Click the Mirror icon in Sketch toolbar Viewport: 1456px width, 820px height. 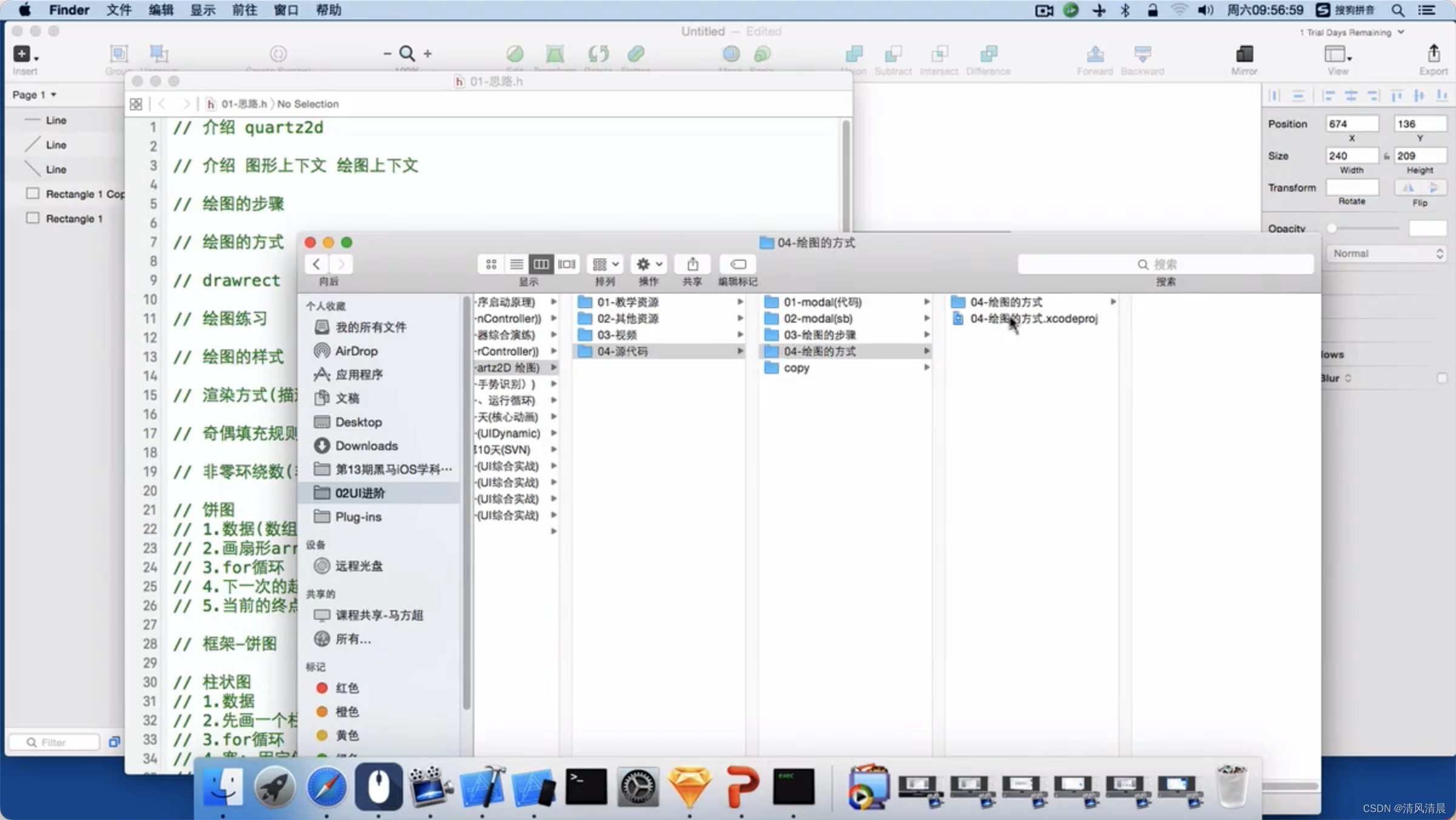tap(1244, 54)
